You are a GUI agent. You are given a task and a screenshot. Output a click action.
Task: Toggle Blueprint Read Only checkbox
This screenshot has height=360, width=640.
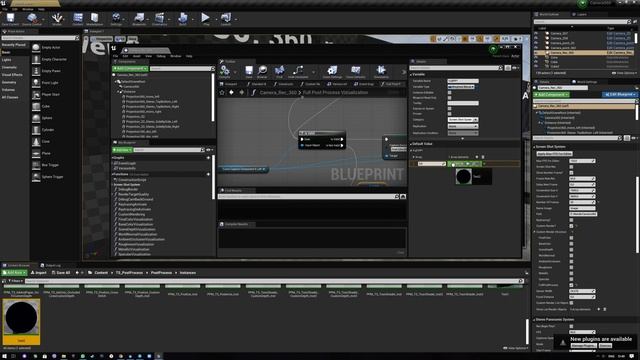pyautogui.click(x=449, y=98)
